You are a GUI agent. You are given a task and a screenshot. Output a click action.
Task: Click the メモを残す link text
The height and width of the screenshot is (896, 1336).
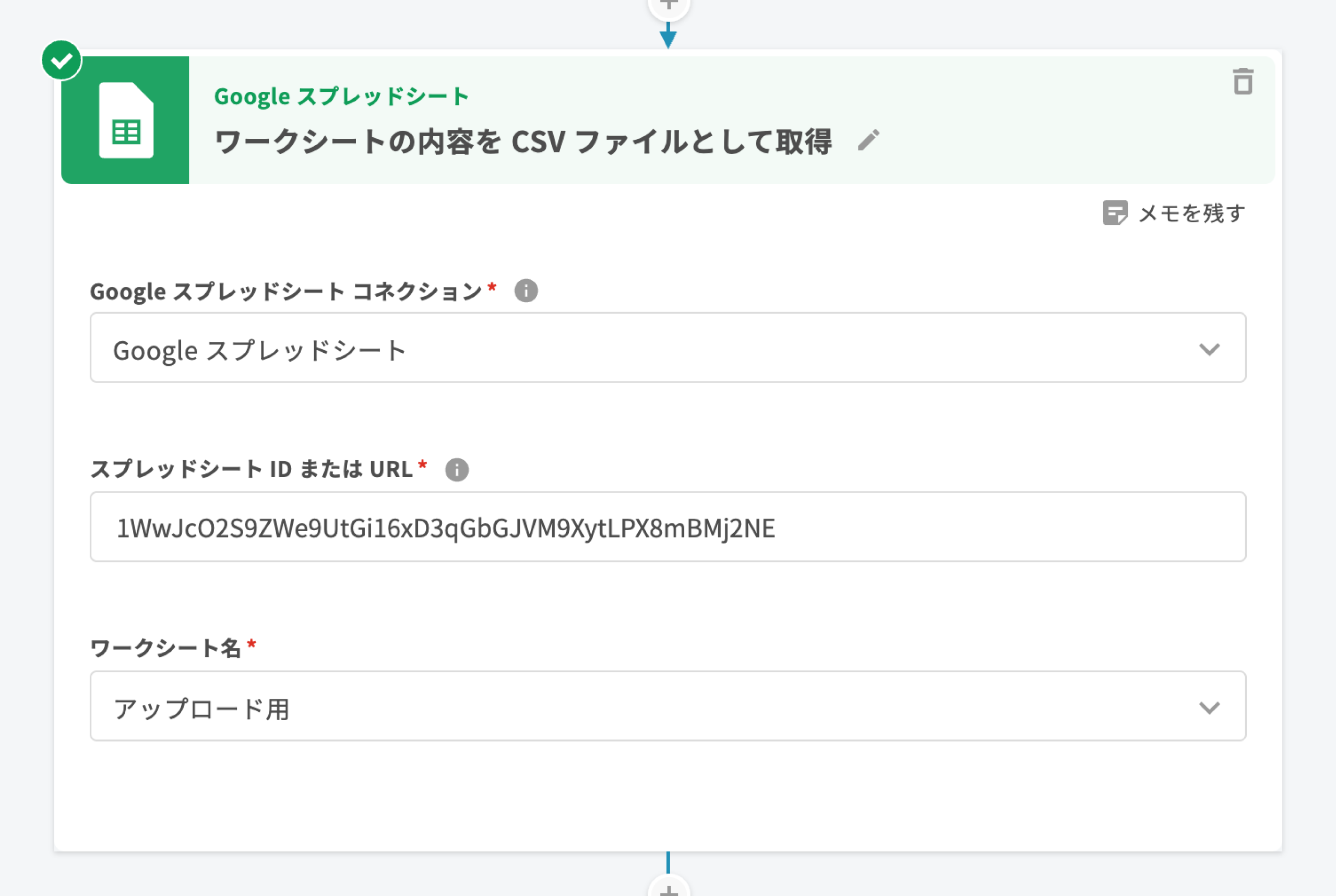coord(1191,213)
